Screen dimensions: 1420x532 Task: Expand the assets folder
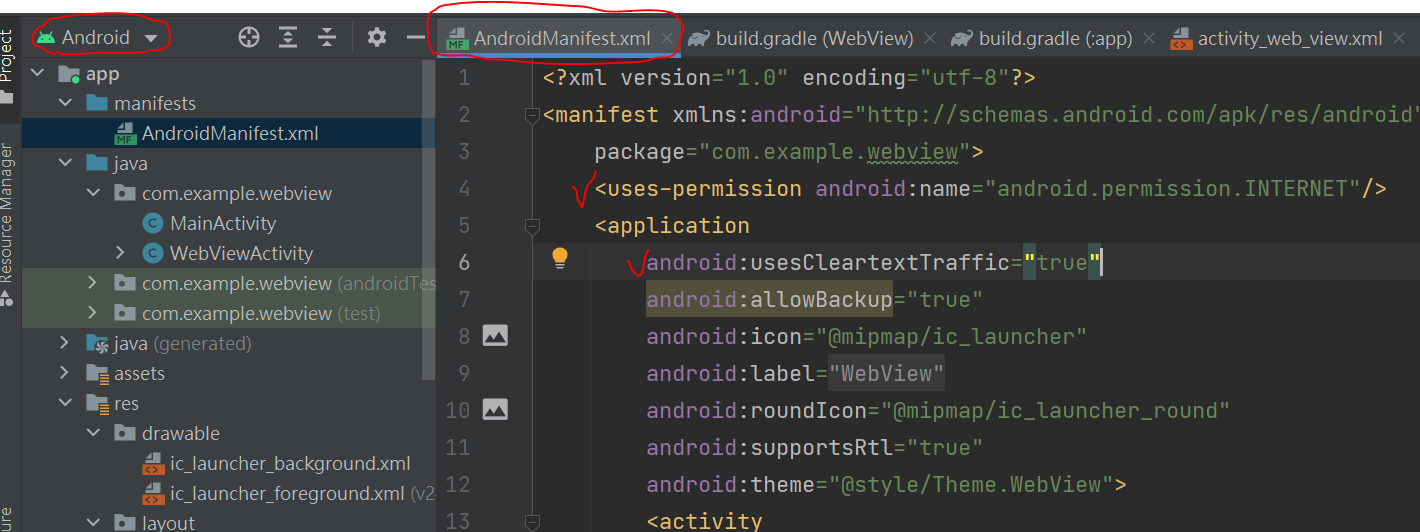66,374
